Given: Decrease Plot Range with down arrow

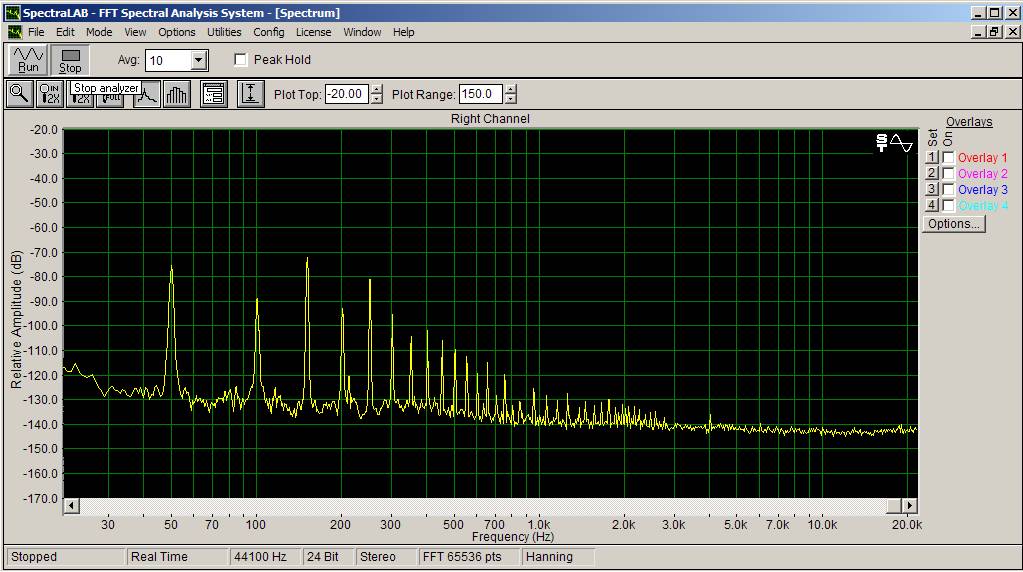Looking at the screenshot, I should [x=511, y=99].
